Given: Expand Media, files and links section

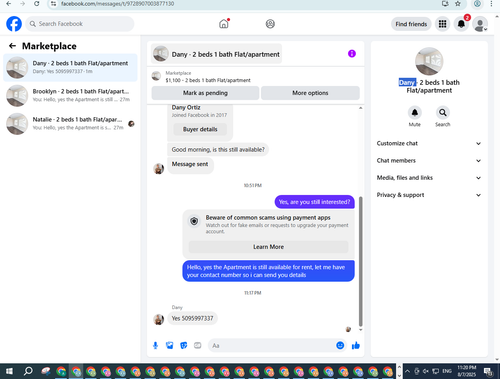Looking at the screenshot, I should pyautogui.click(x=429, y=178).
